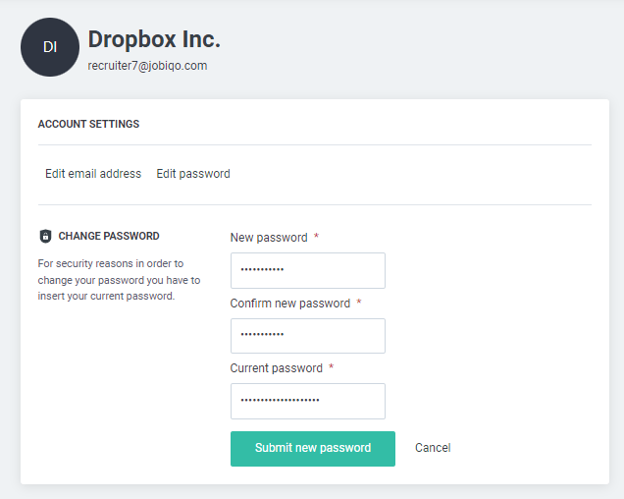Click the 'Current password' field label
The image size is (624, 499).
click(x=276, y=368)
